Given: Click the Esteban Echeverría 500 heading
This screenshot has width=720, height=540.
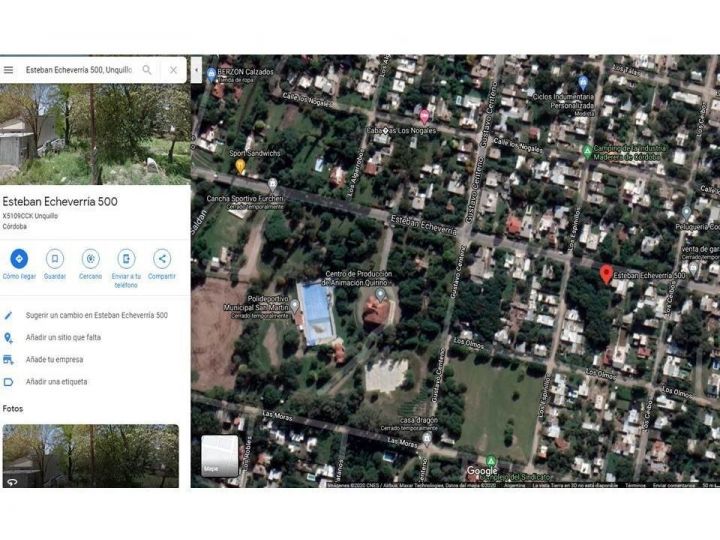Looking at the screenshot, I should (60, 201).
